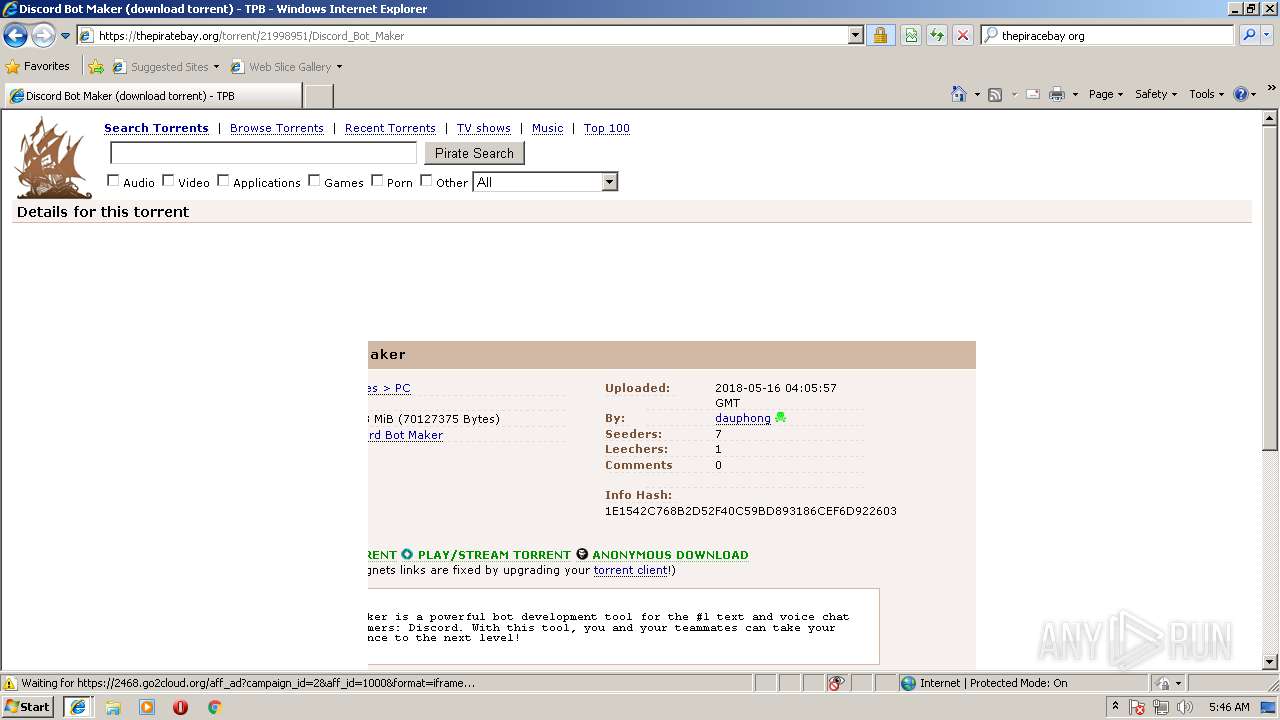
Task: Open the Recent Torrents link
Action: tap(390, 128)
